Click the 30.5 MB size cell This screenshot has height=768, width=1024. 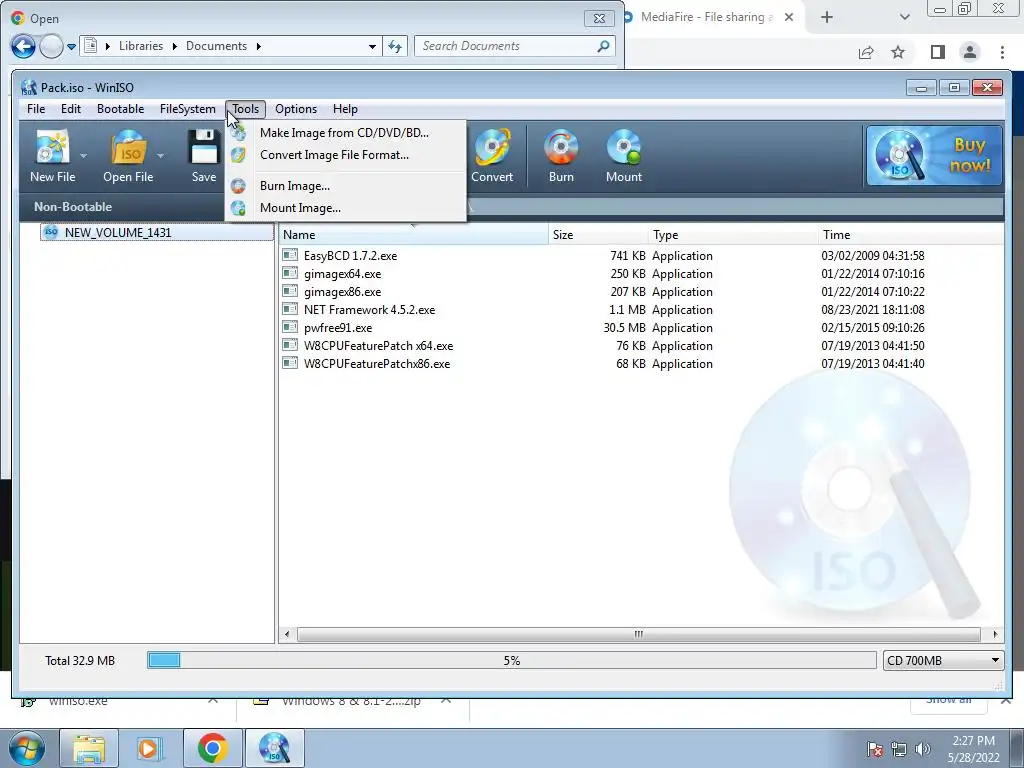[624, 328]
